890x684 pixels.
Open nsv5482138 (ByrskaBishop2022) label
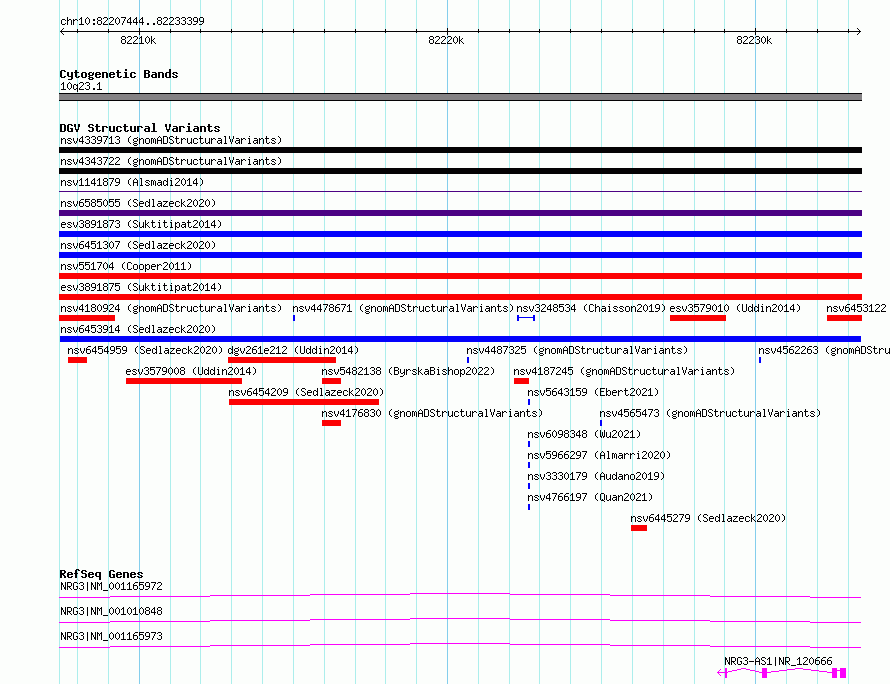point(408,371)
